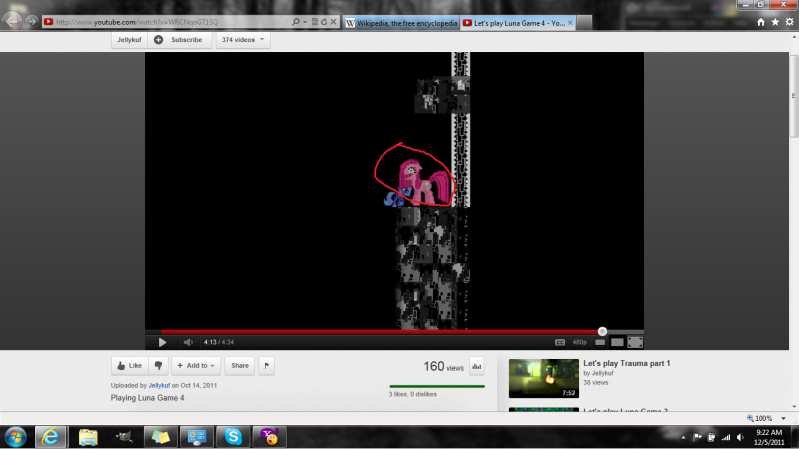799x449 pixels.
Task: Like the video with the thumbs-up button
Action: pos(130,366)
